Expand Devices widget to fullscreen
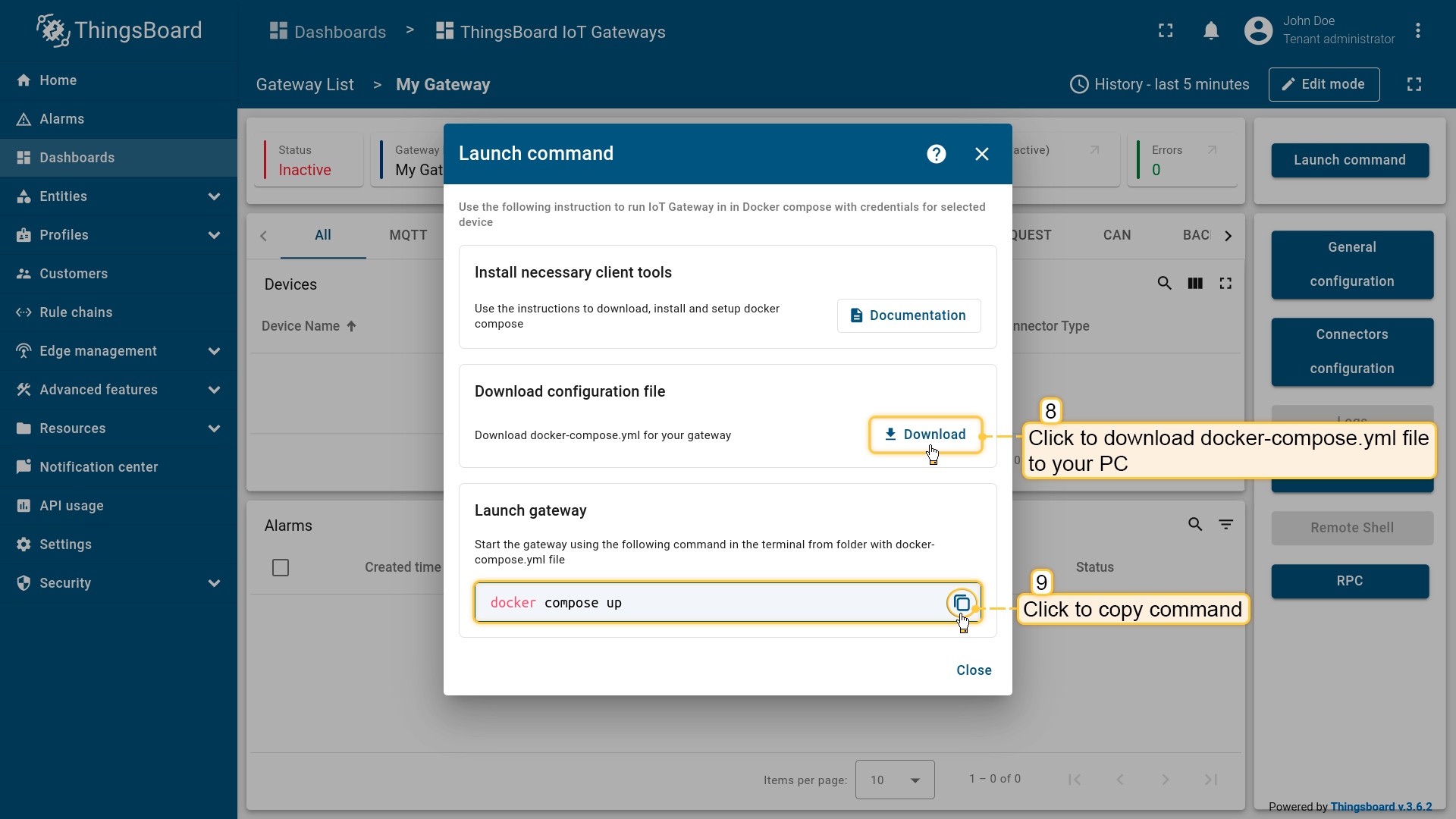1456x819 pixels. tap(1225, 284)
